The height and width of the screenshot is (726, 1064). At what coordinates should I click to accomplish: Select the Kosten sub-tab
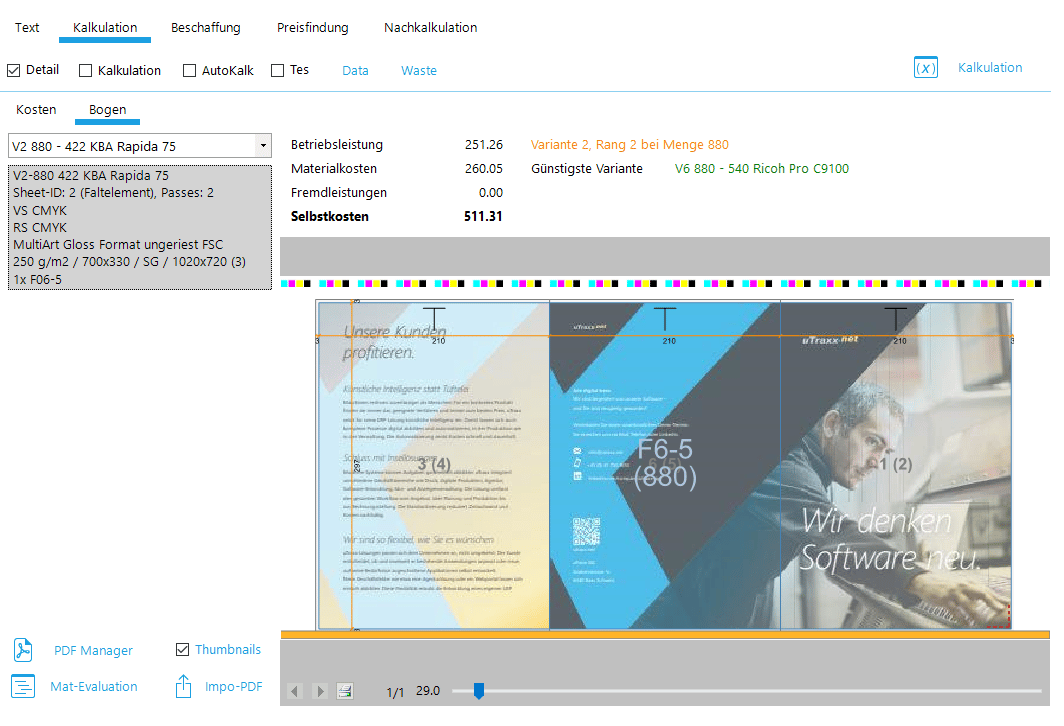pyautogui.click(x=36, y=110)
